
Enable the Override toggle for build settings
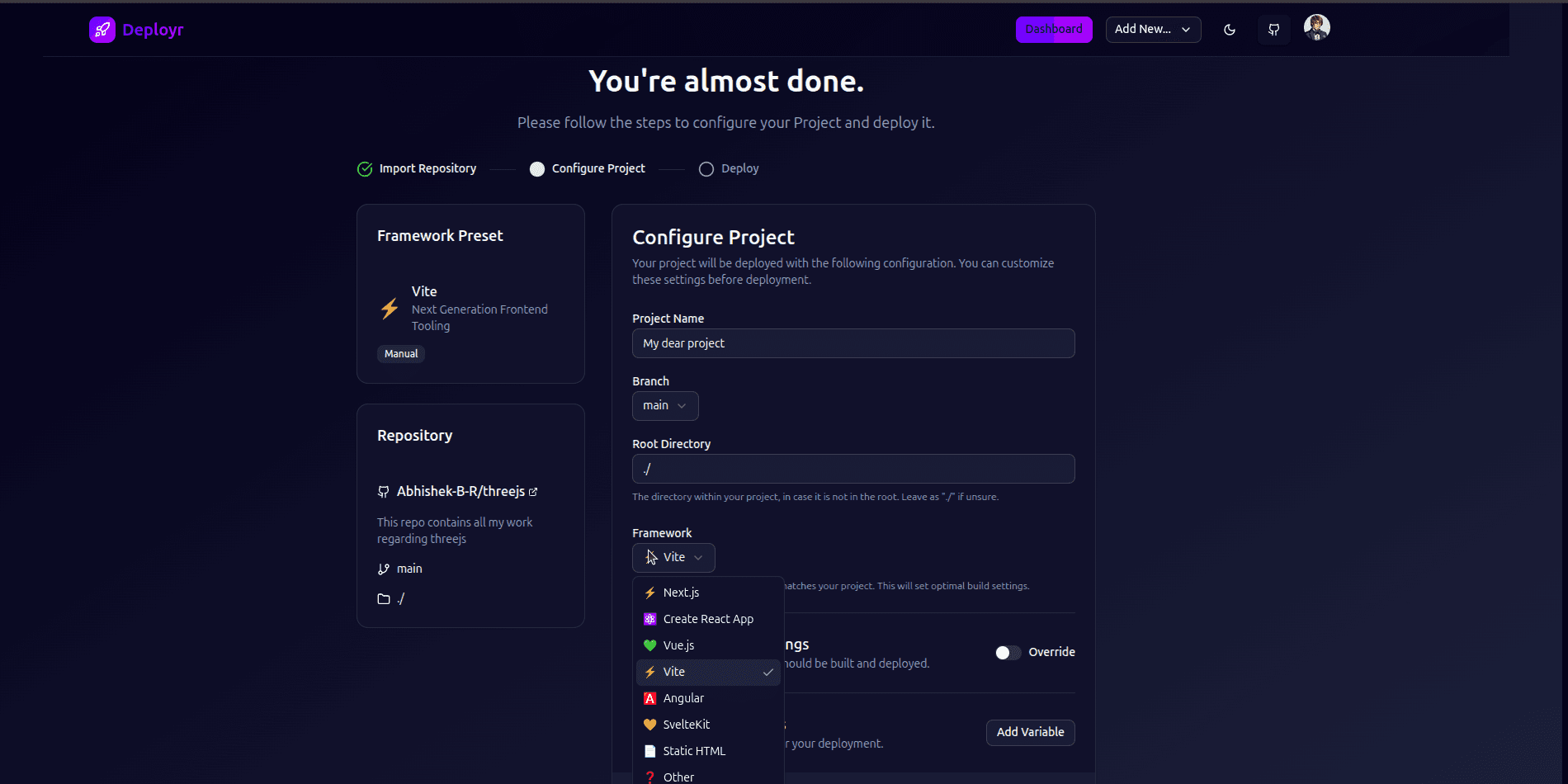(1007, 652)
